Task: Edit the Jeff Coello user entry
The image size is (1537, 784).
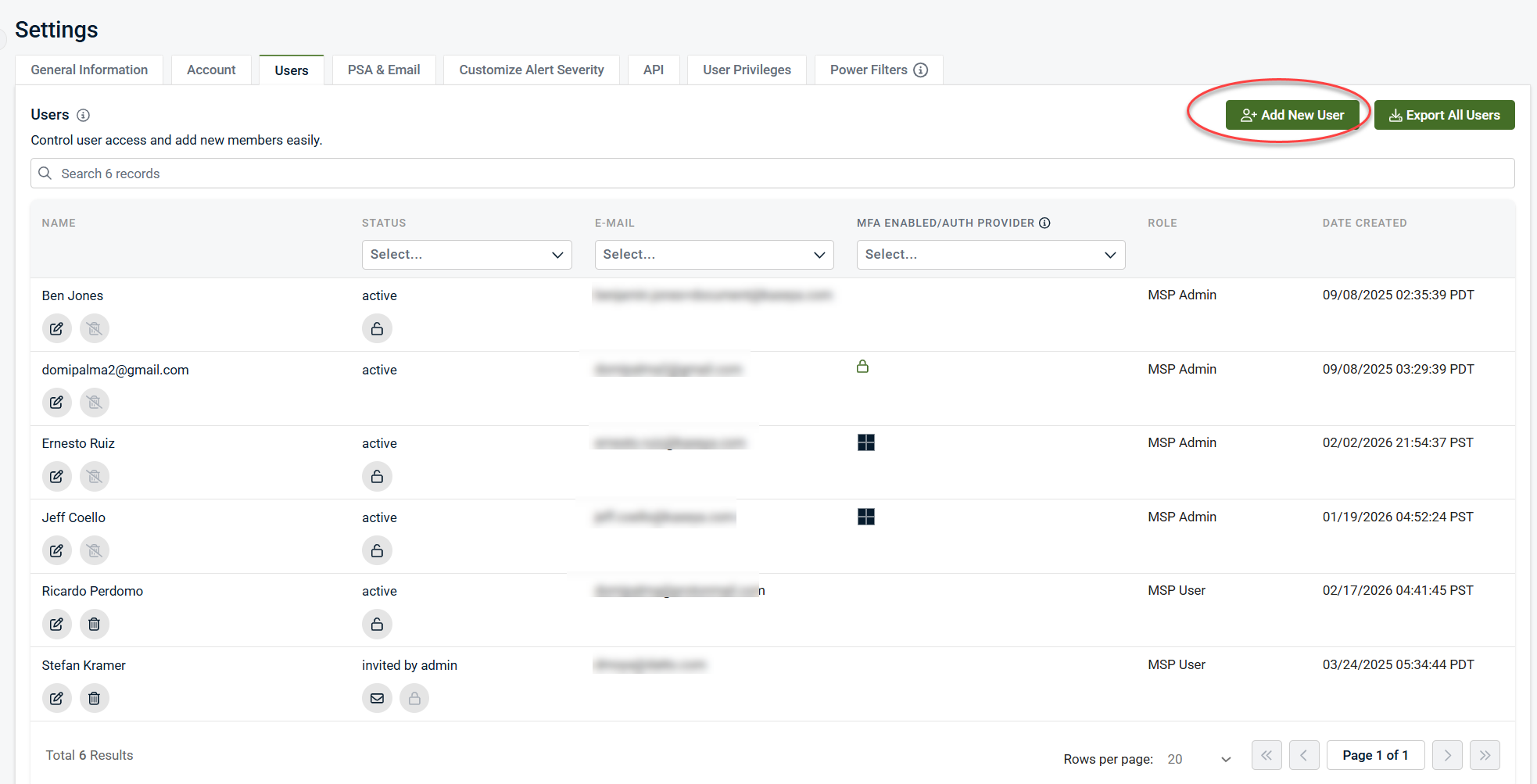Action: pyautogui.click(x=56, y=550)
